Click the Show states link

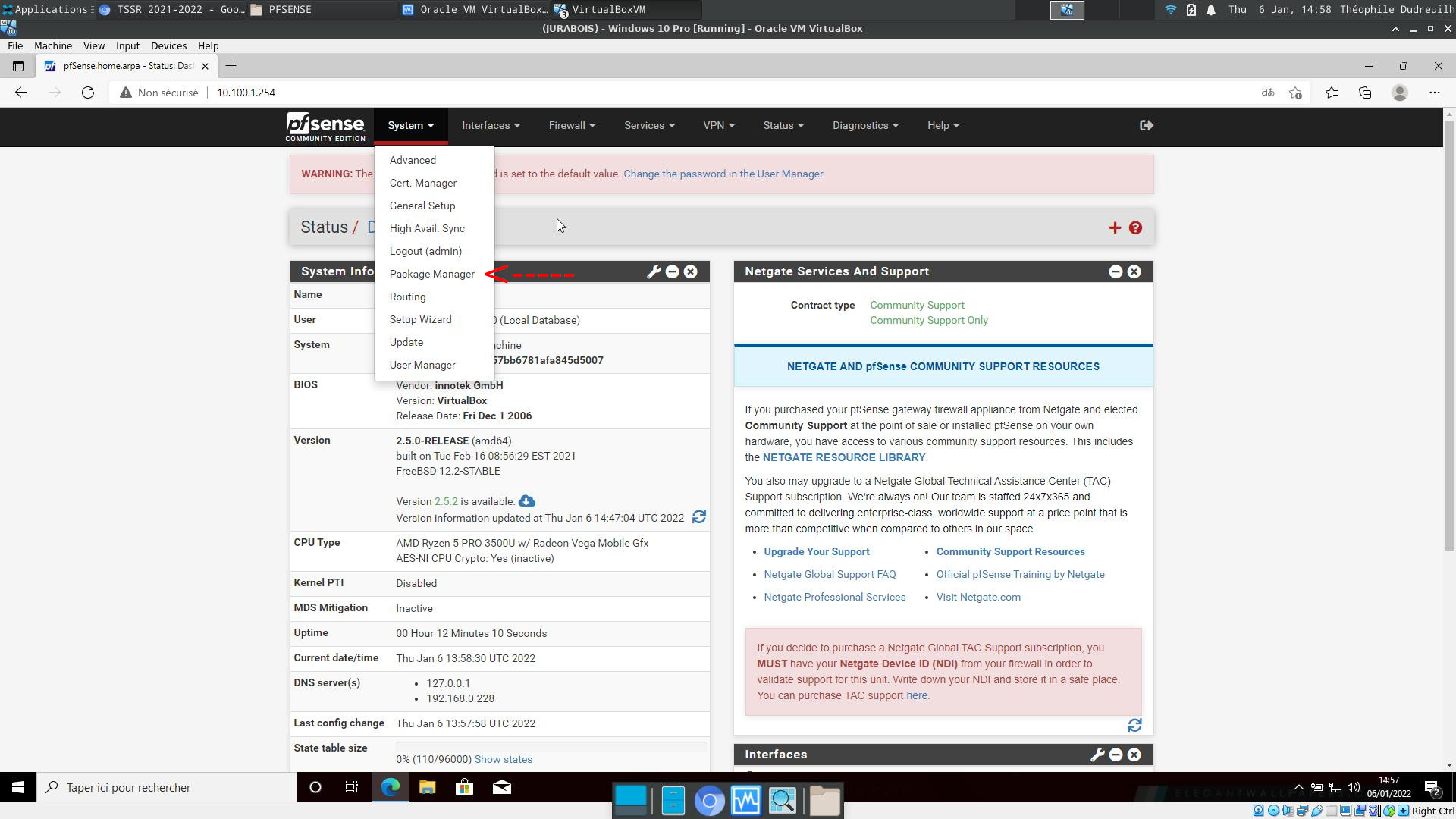503,759
